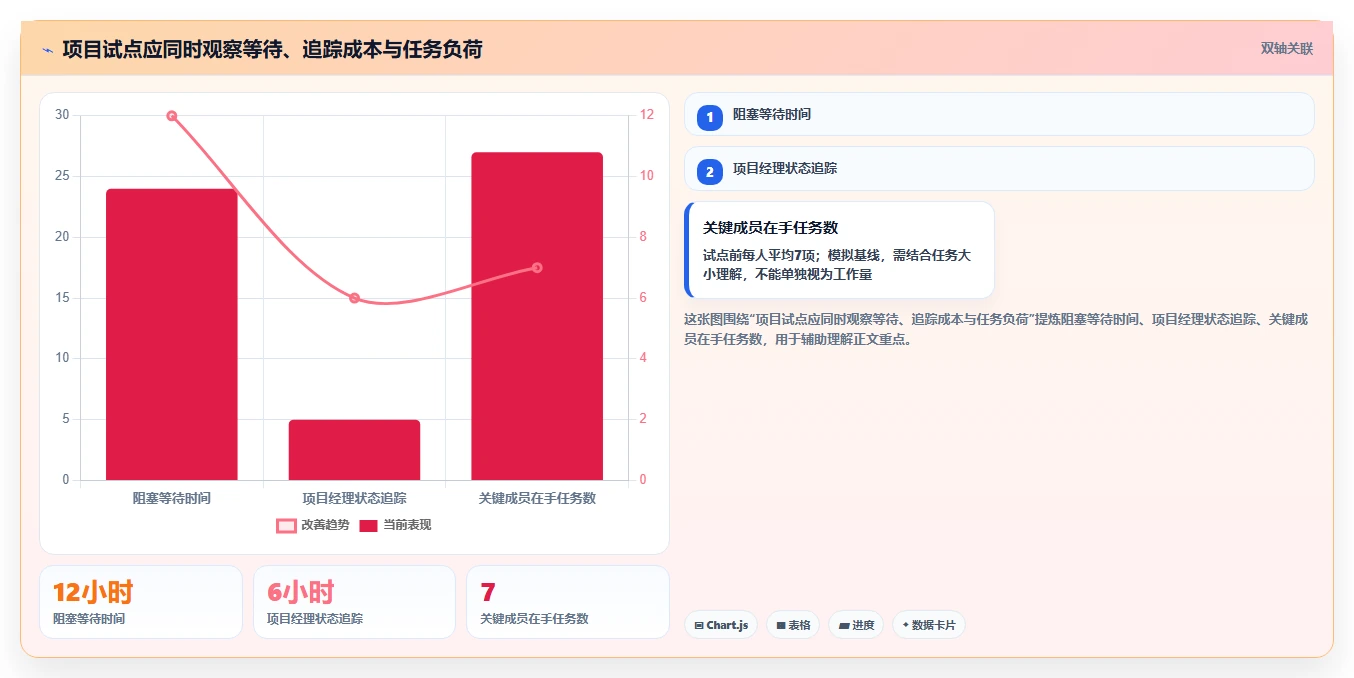The width and height of the screenshot is (1354, 678).
Task: Click the icon in 表格 tag
Action: tap(781, 625)
